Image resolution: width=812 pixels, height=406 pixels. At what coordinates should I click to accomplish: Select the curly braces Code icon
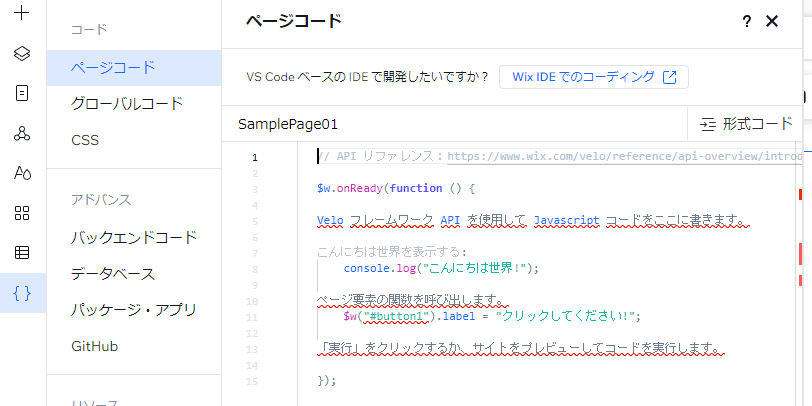(22, 294)
